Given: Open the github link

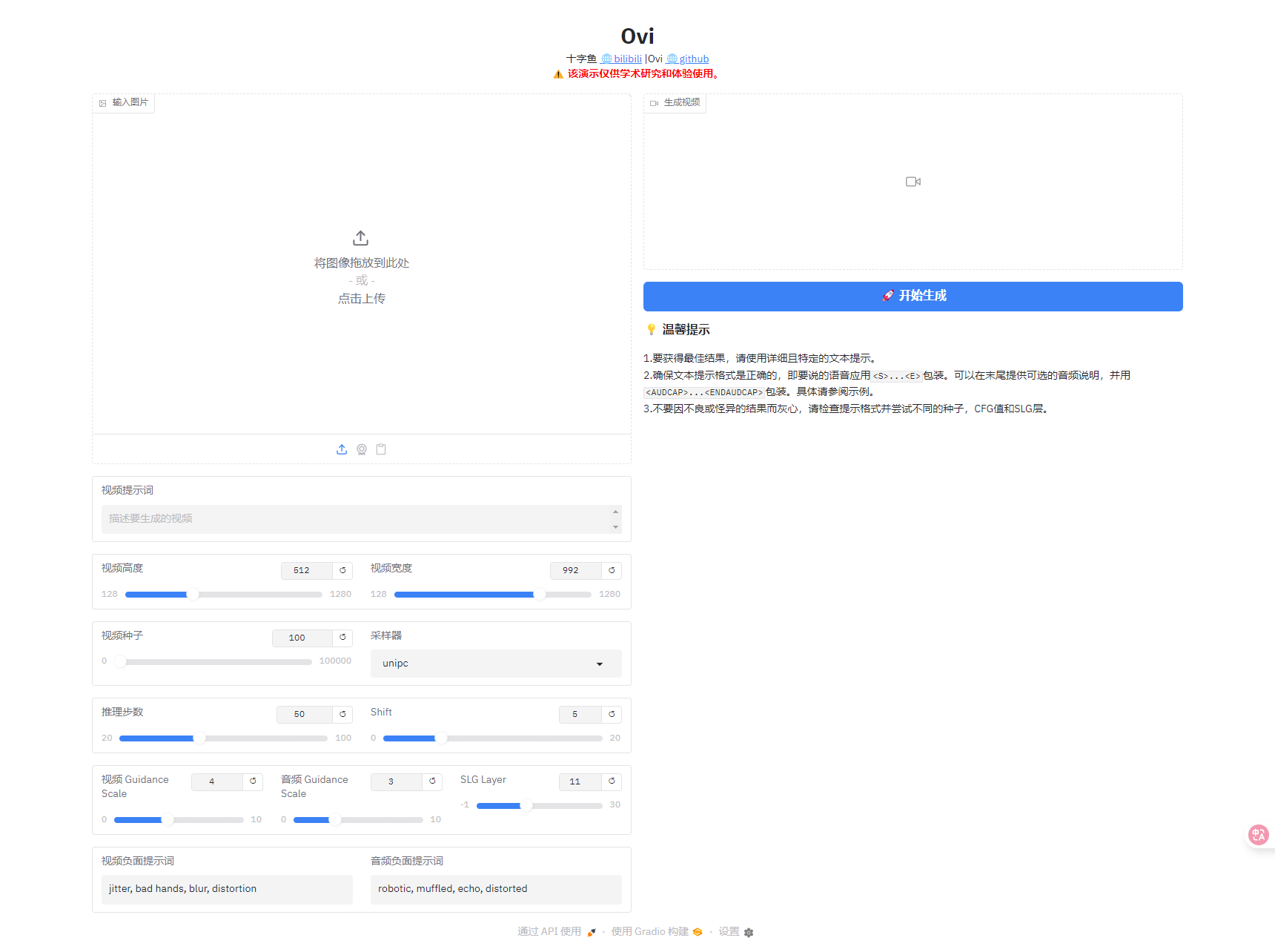Looking at the screenshot, I should pyautogui.click(x=693, y=59).
